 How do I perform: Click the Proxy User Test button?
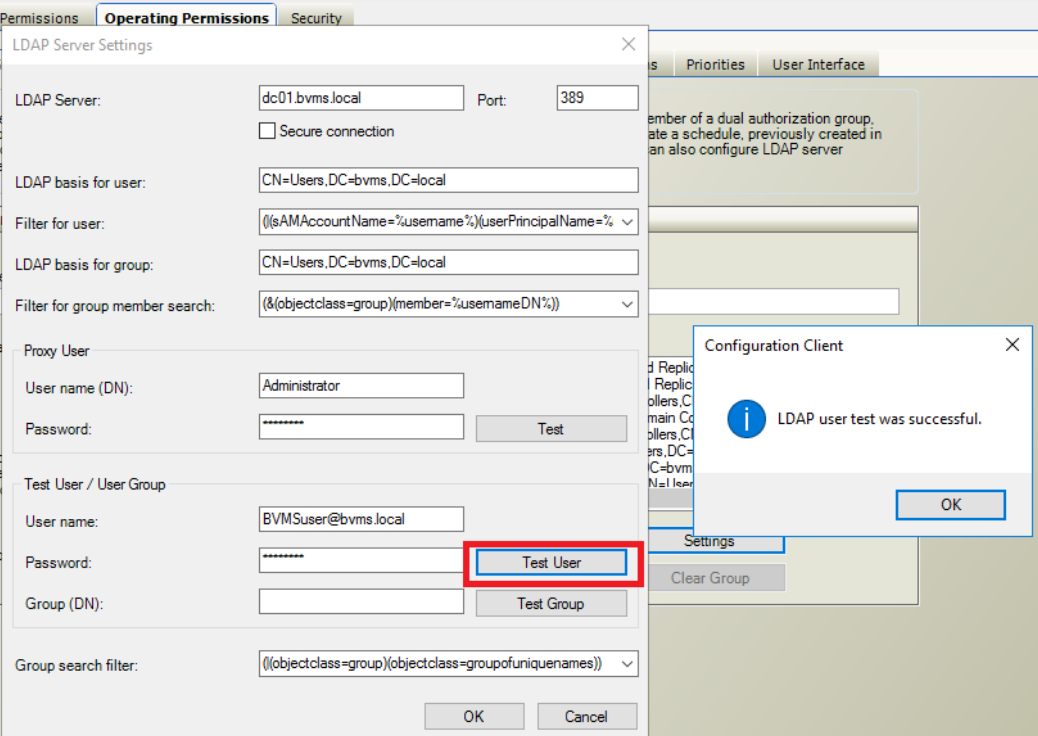tap(550, 429)
